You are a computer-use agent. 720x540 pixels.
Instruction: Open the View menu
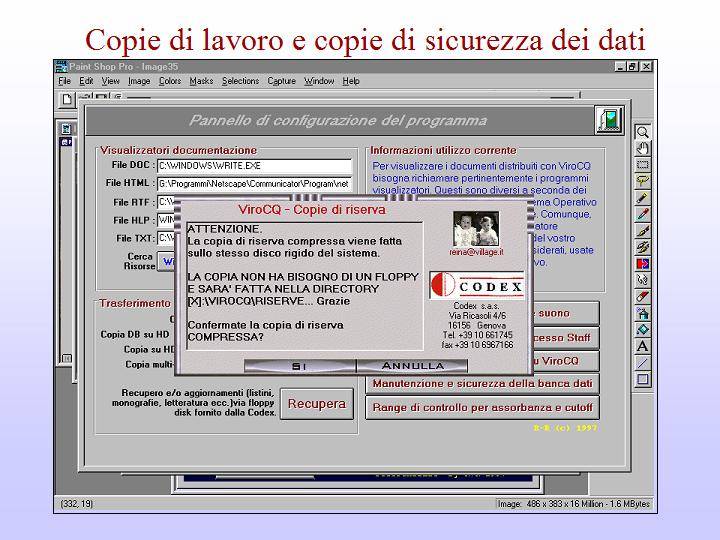coord(111,81)
